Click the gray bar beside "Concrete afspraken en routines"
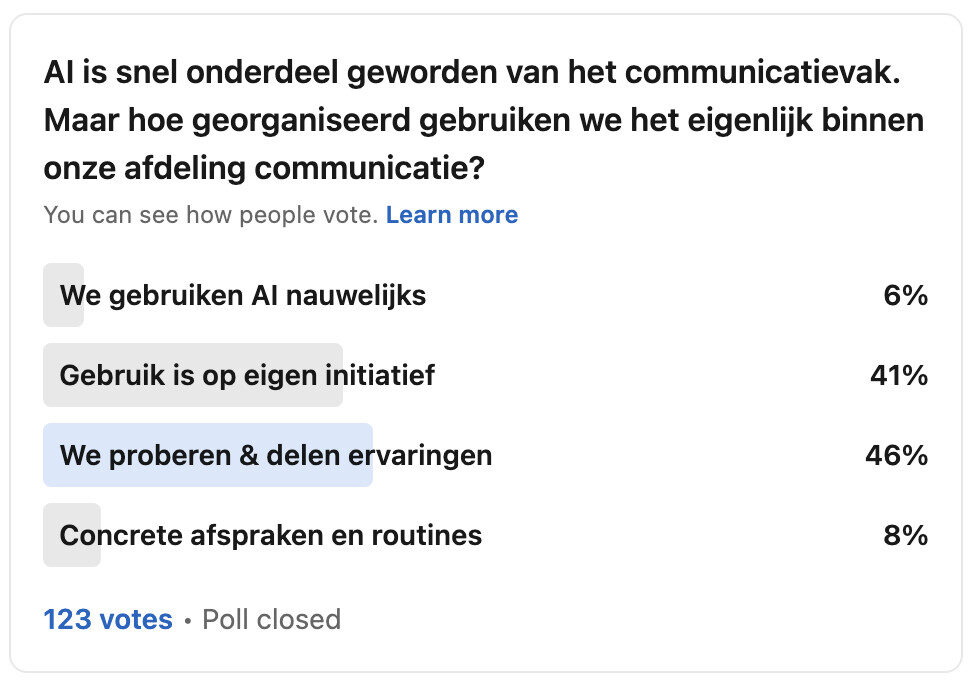This screenshot has height=686, width=980. pos(71,535)
